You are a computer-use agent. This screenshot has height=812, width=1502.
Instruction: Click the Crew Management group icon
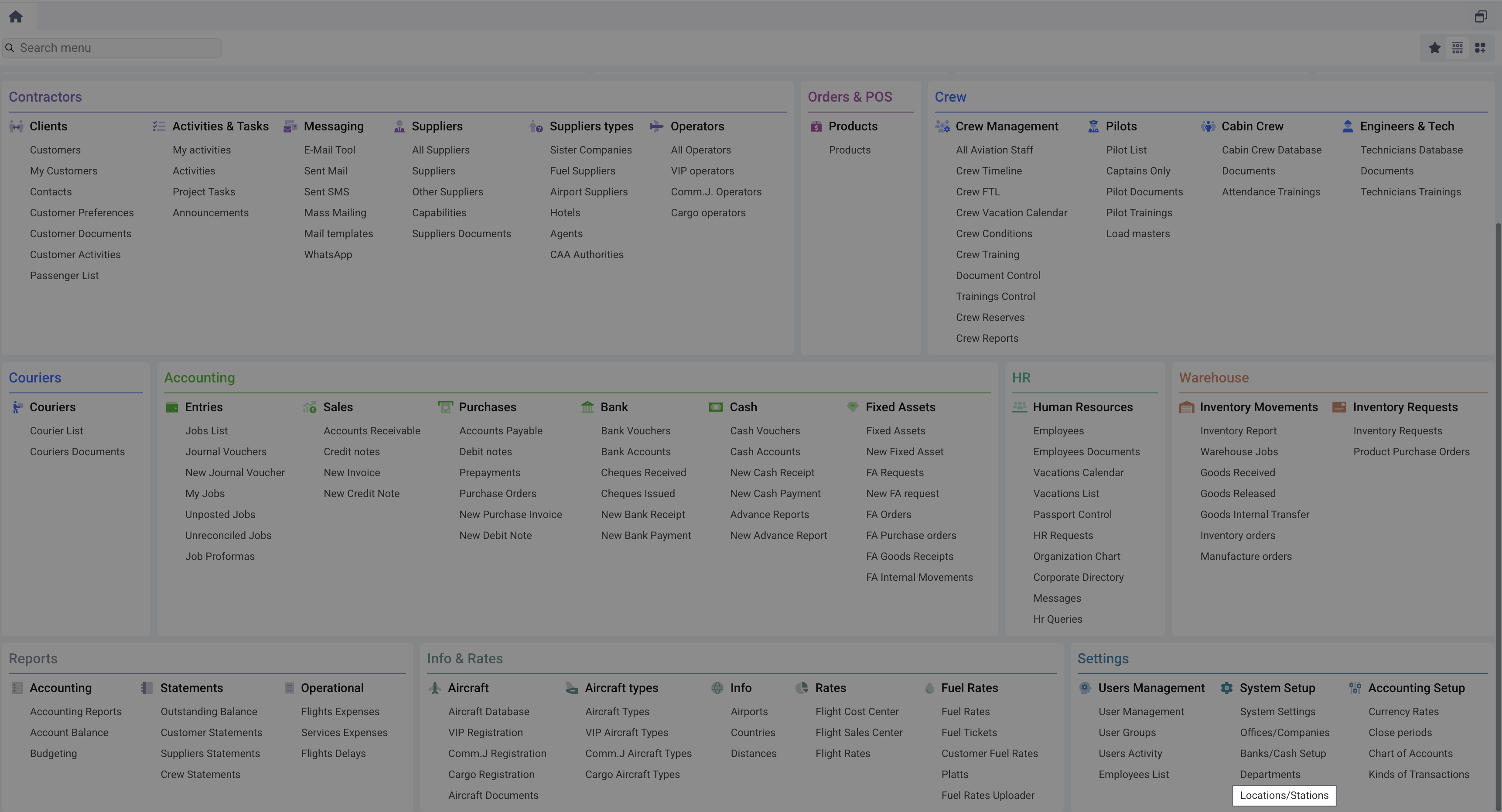(942, 126)
